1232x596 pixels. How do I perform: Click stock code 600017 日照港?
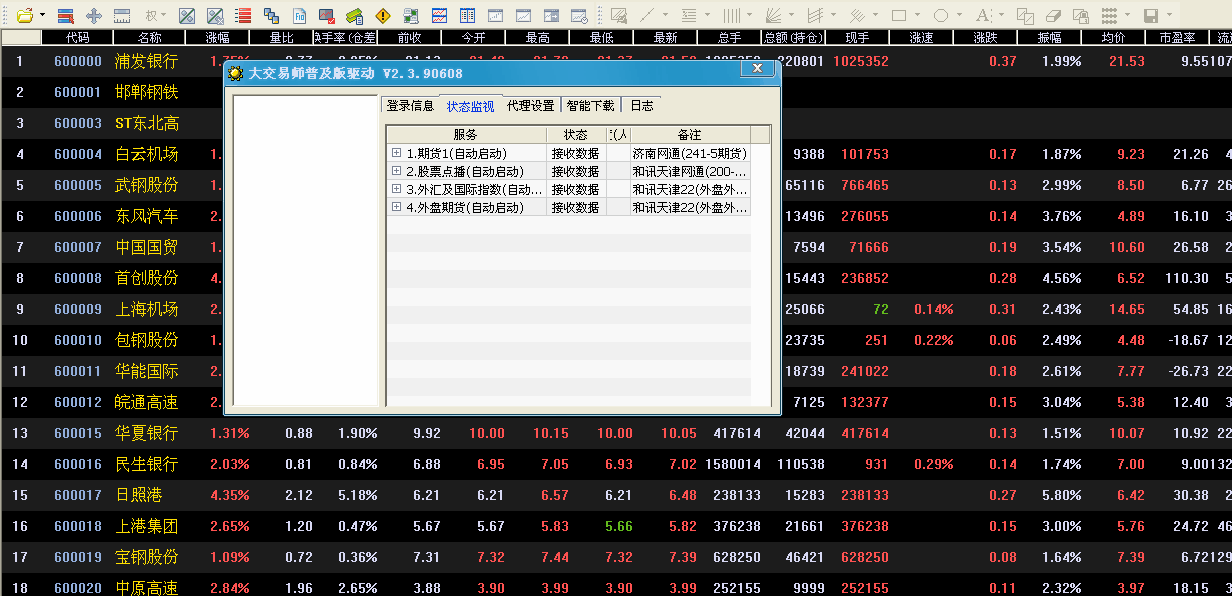(78, 495)
